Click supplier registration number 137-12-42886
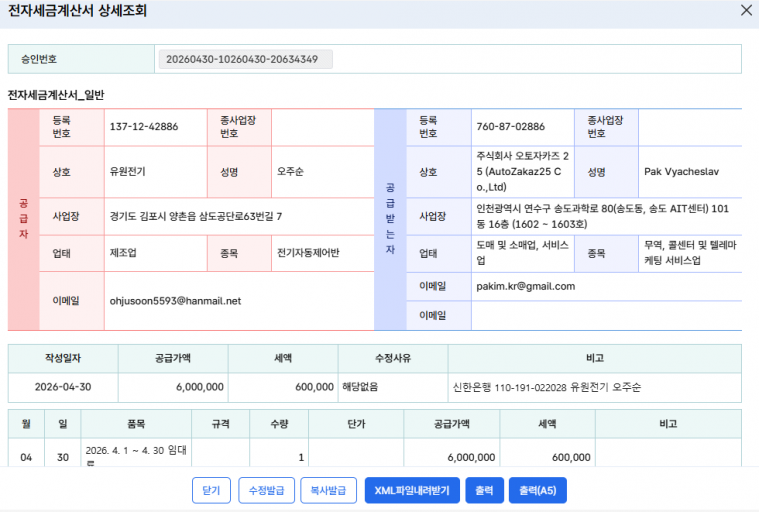 144,126
